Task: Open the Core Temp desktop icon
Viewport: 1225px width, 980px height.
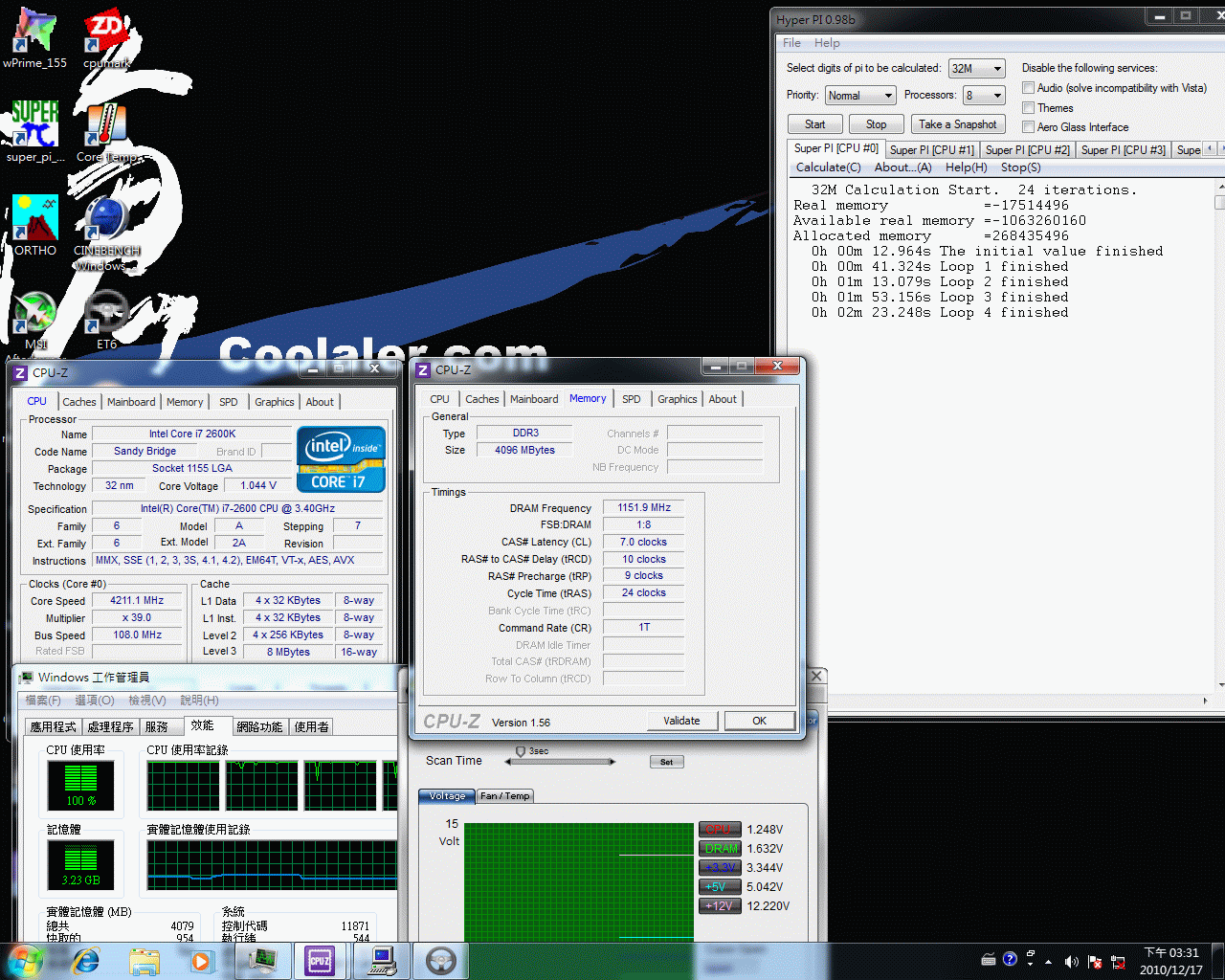Action: pos(106,132)
